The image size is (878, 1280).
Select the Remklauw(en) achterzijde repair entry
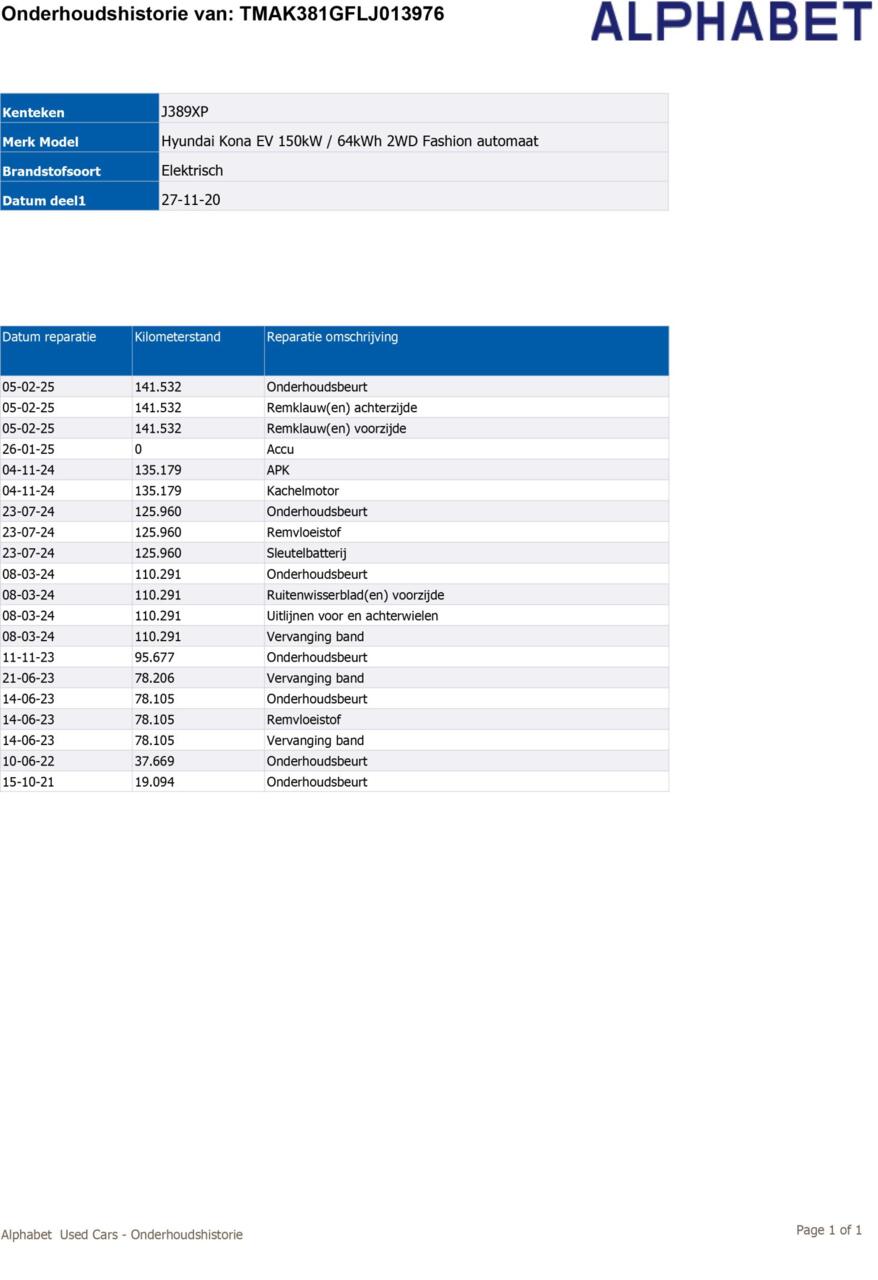(x=341, y=408)
